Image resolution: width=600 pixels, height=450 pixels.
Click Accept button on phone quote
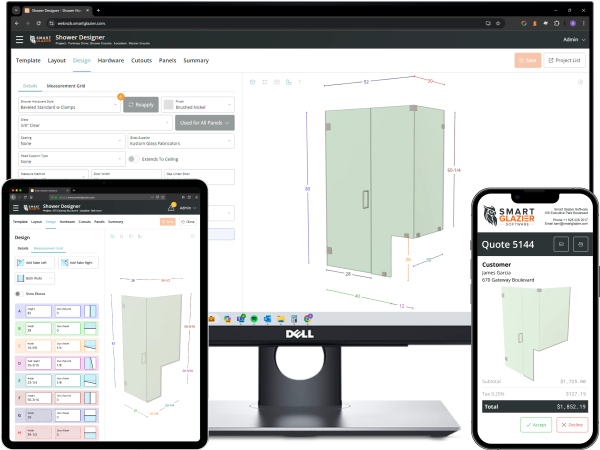(x=536, y=425)
